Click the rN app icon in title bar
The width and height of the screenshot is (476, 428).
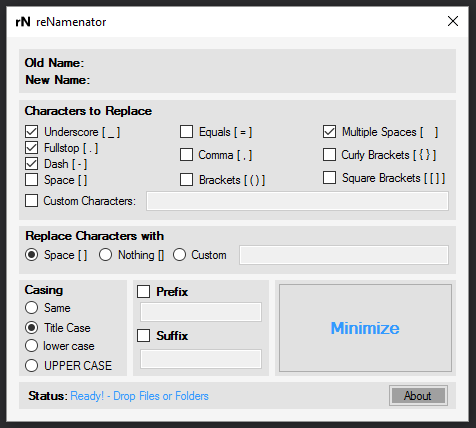click(23, 22)
